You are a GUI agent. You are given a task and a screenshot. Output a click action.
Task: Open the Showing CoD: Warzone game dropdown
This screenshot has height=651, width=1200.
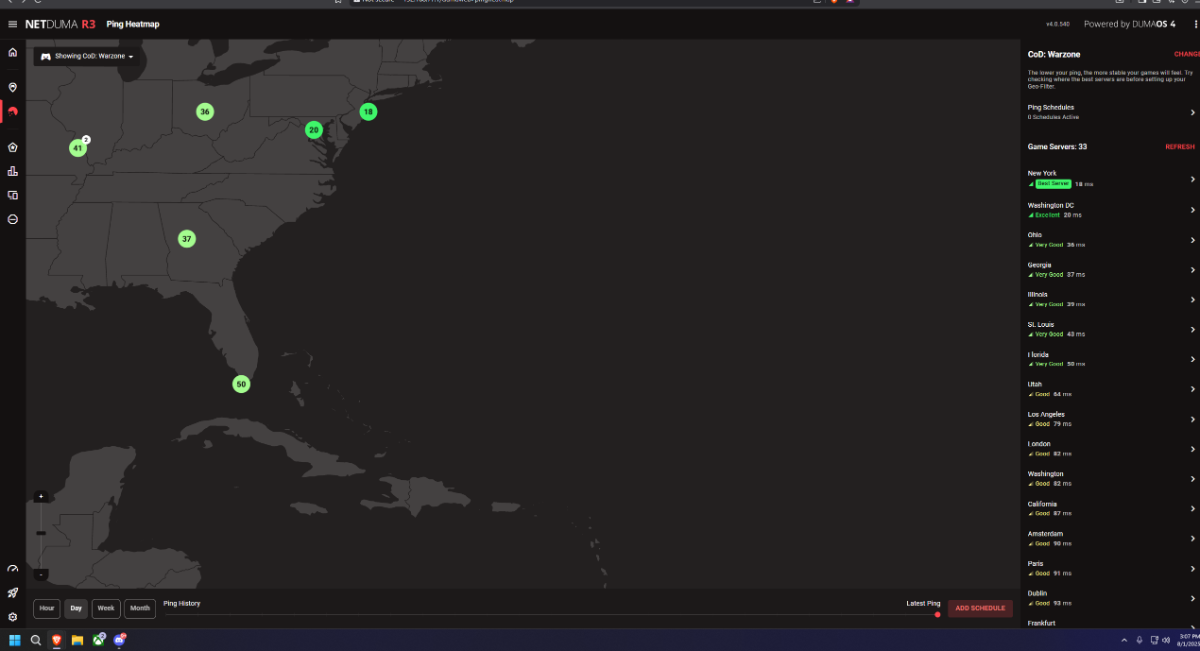click(87, 57)
